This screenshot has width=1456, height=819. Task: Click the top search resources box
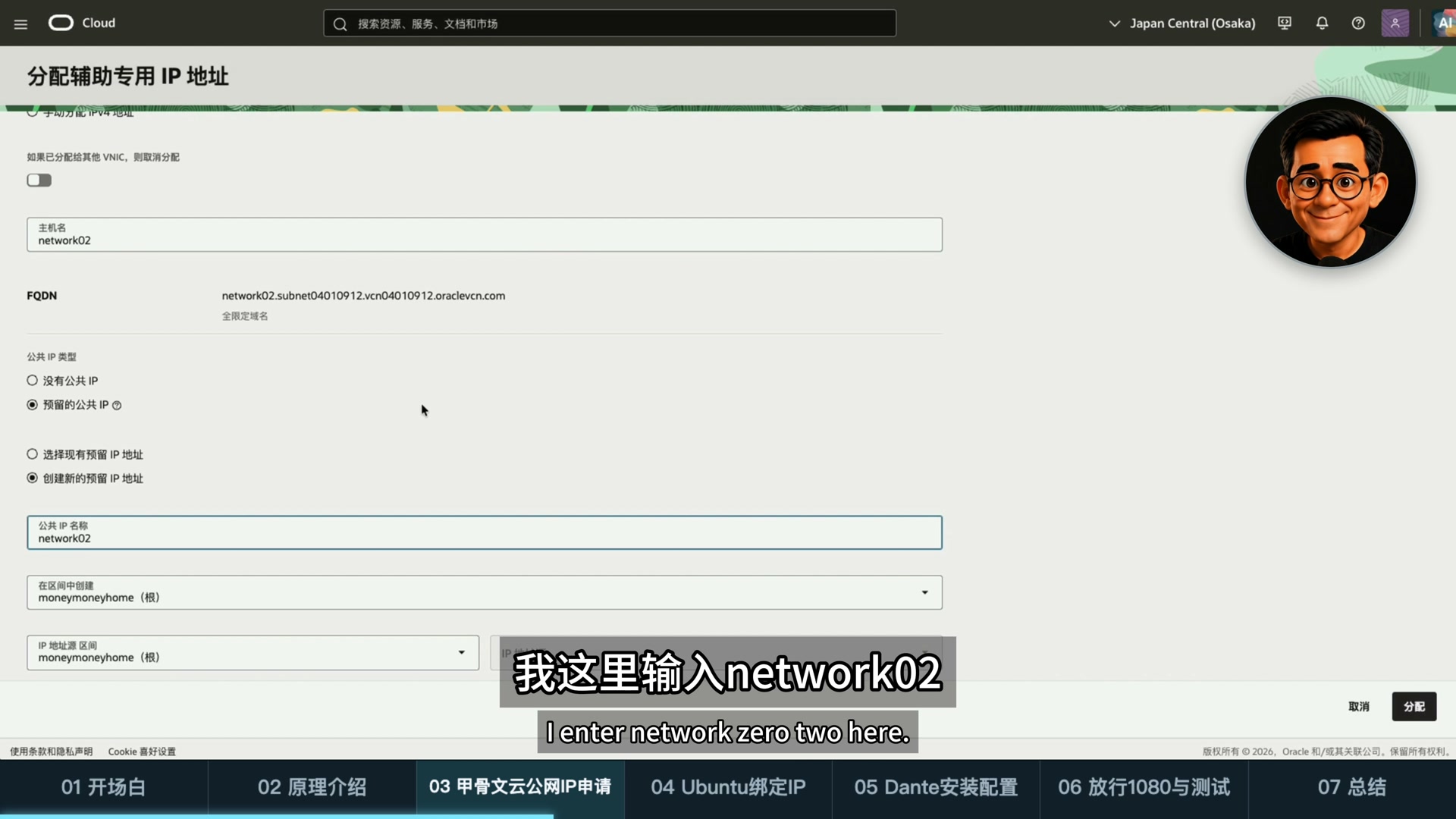point(610,24)
